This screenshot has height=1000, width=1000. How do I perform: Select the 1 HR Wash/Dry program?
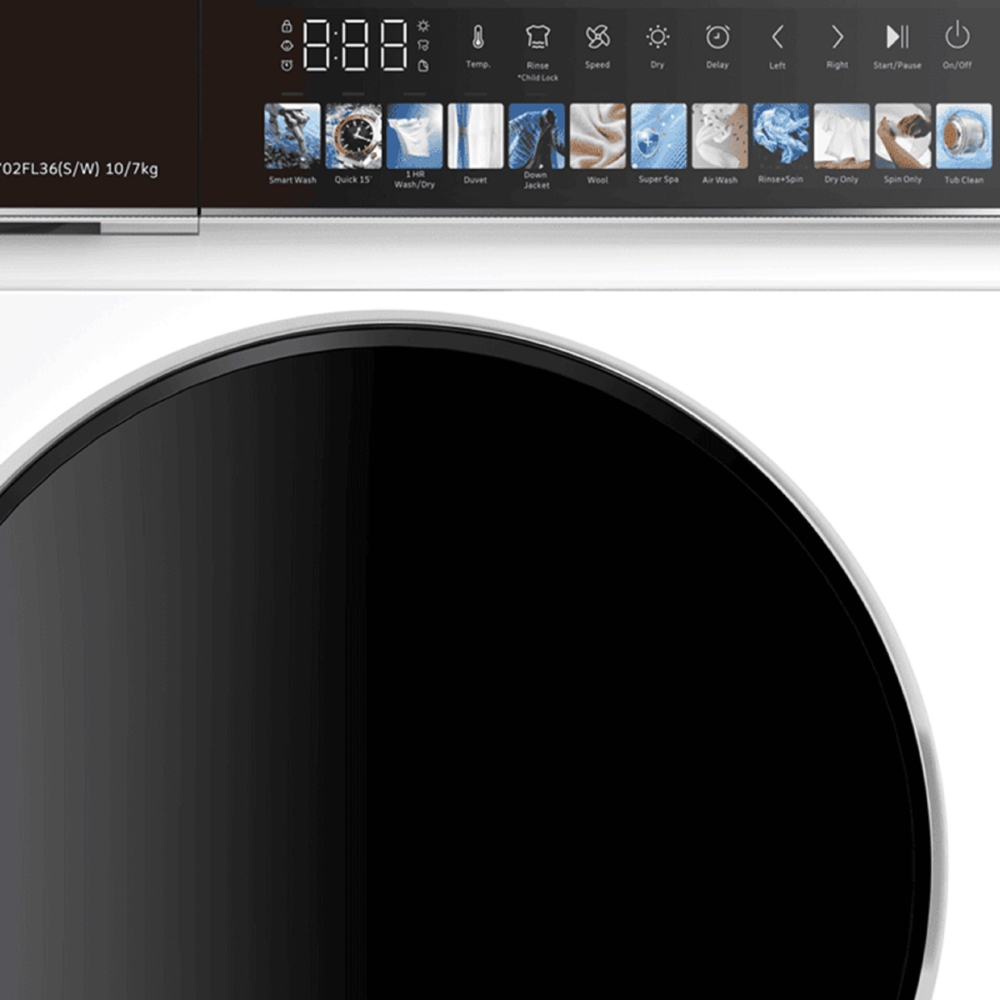[414, 136]
